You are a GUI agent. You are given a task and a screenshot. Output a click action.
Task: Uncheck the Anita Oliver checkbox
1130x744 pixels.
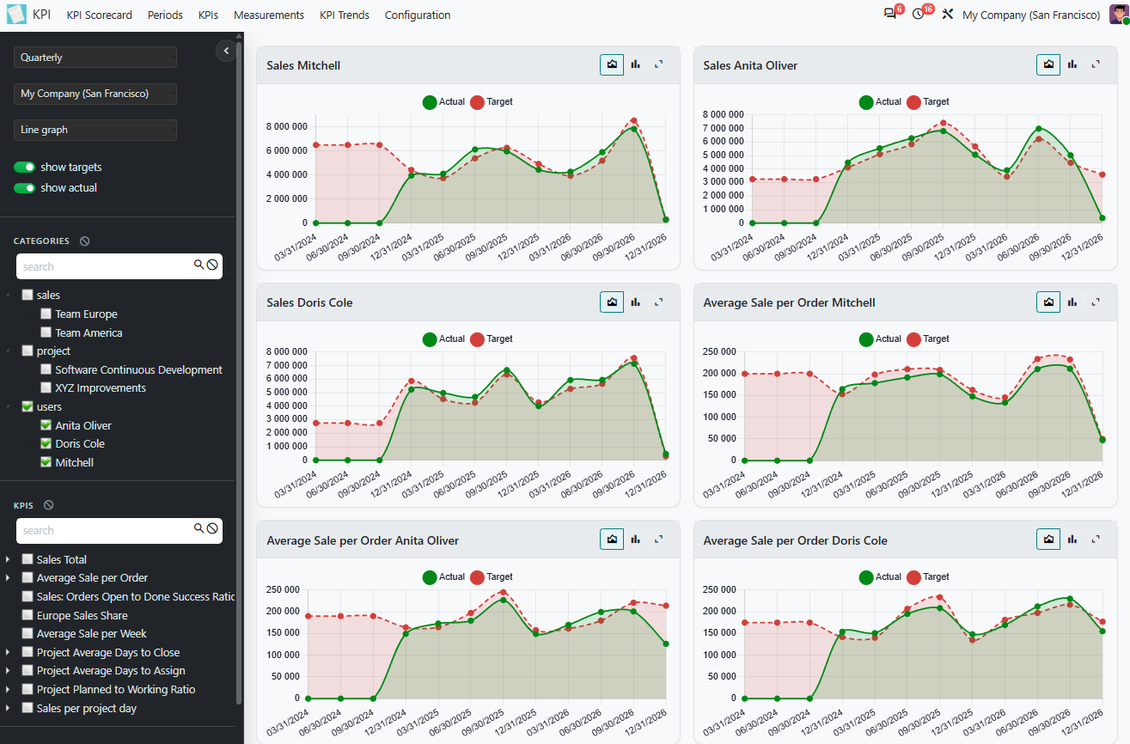(46, 425)
